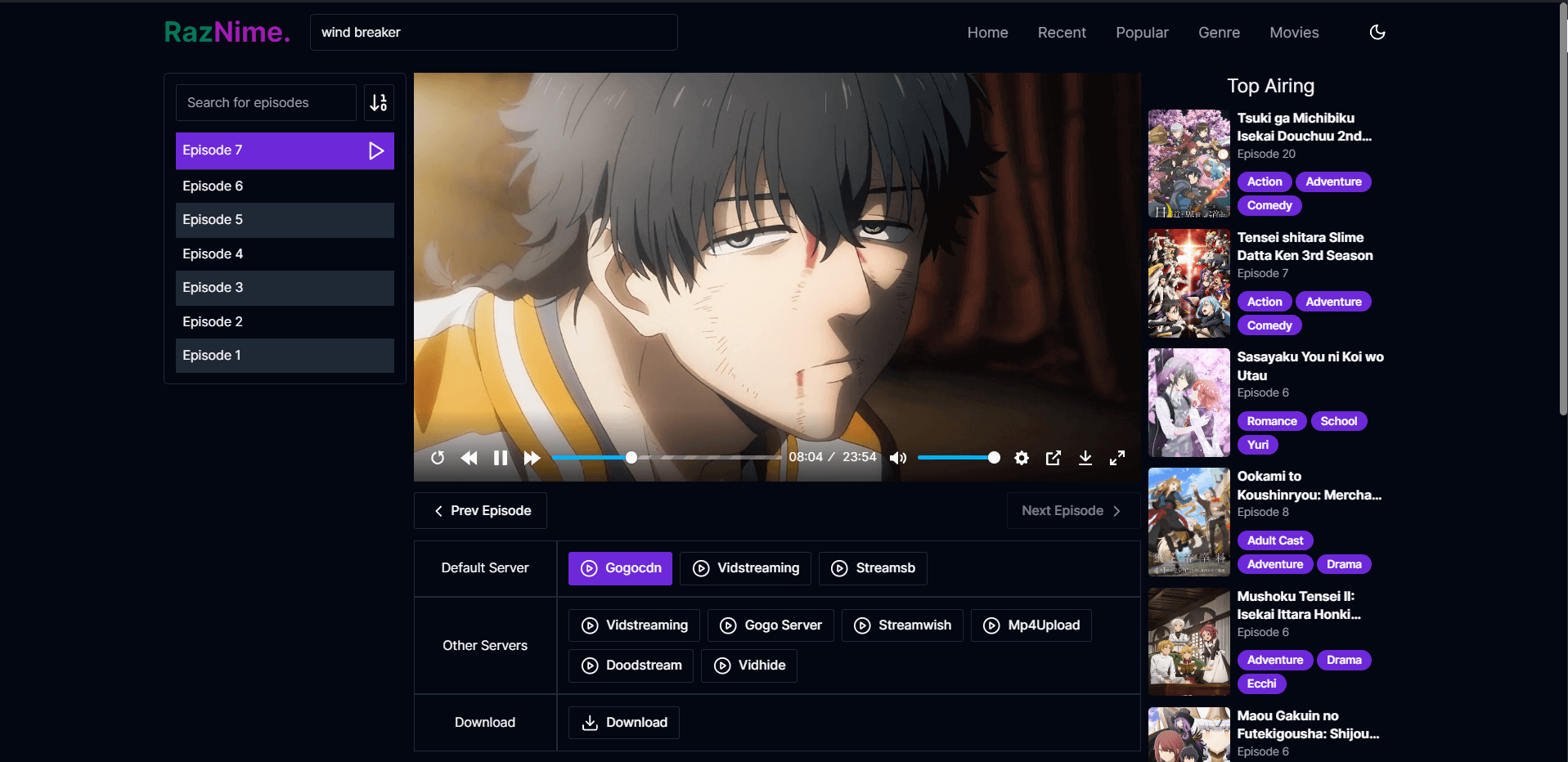Image resolution: width=1568 pixels, height=762 pixels.
Task: Rewind the video player
Action: click(x=469, y=458)
